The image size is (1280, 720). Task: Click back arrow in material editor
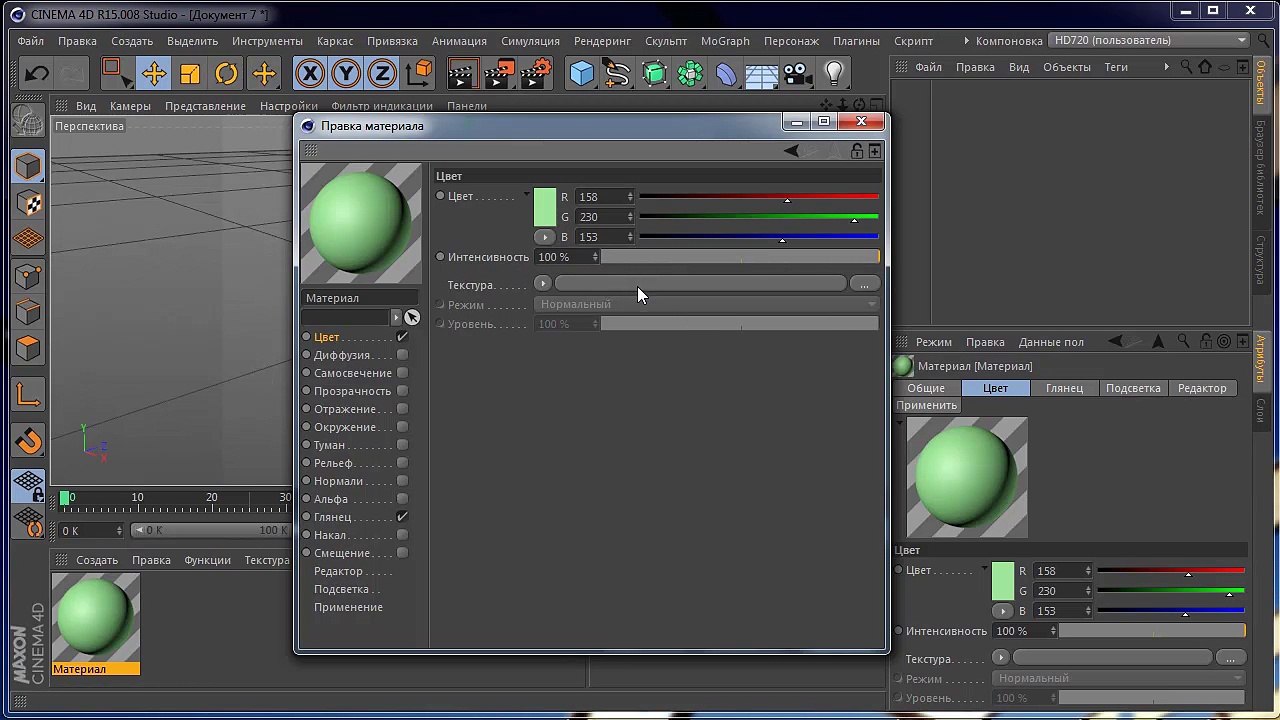tap(791, 151)
